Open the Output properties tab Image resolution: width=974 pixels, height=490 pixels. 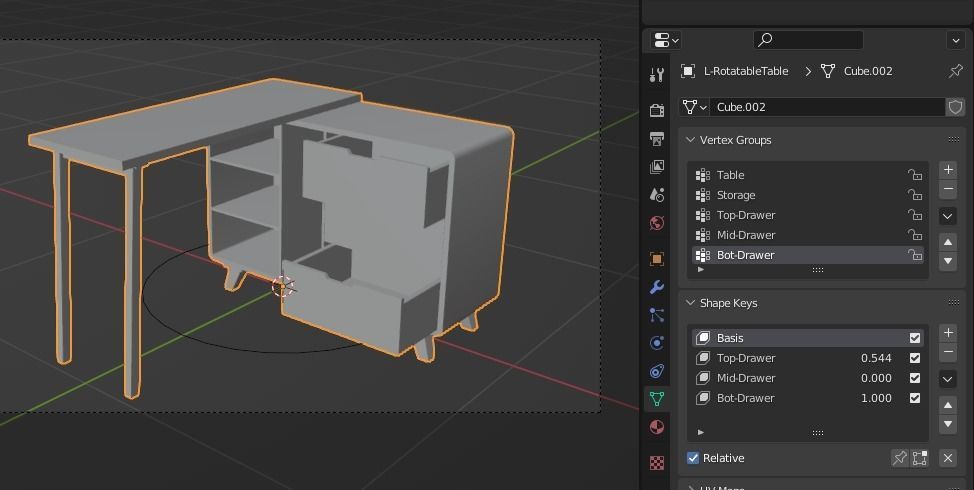(657, 138)
